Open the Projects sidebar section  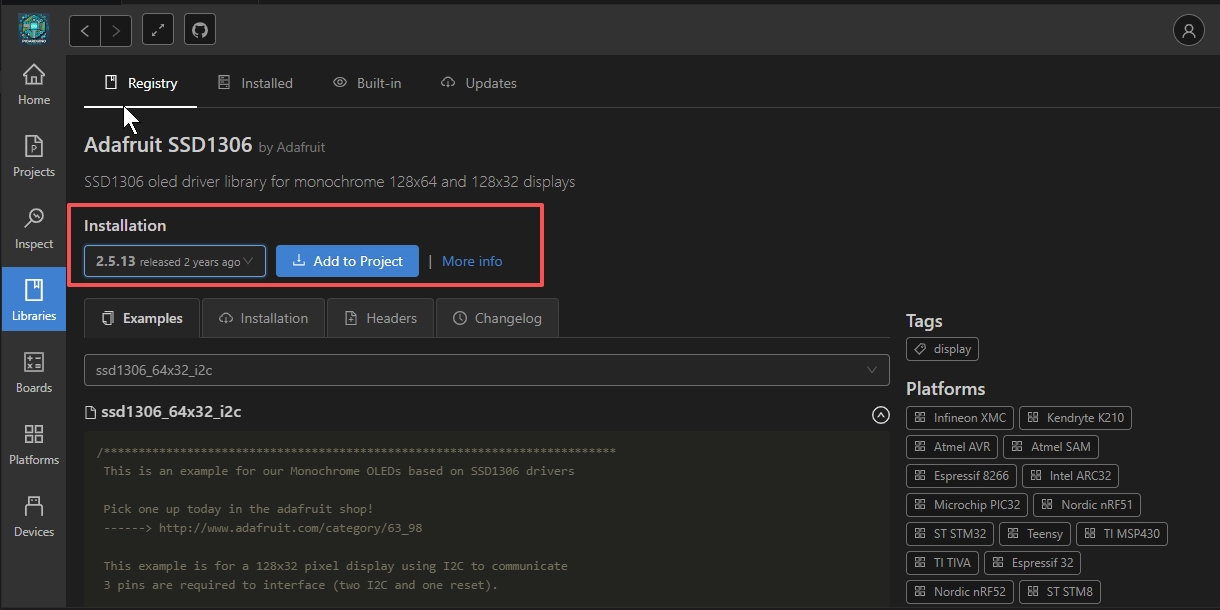[x=33, y=158]
